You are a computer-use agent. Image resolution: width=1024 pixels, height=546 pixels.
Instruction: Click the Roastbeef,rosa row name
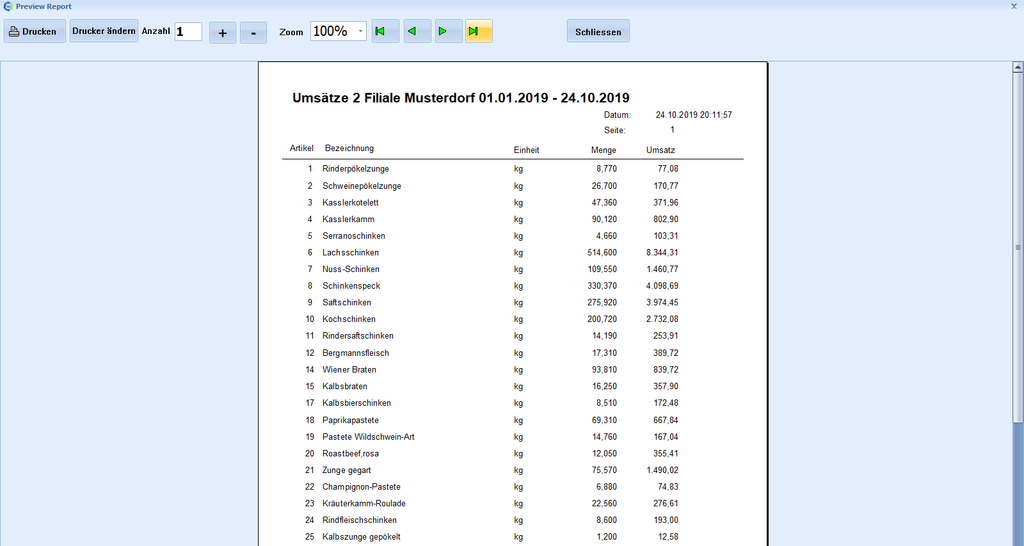[351, 454]
